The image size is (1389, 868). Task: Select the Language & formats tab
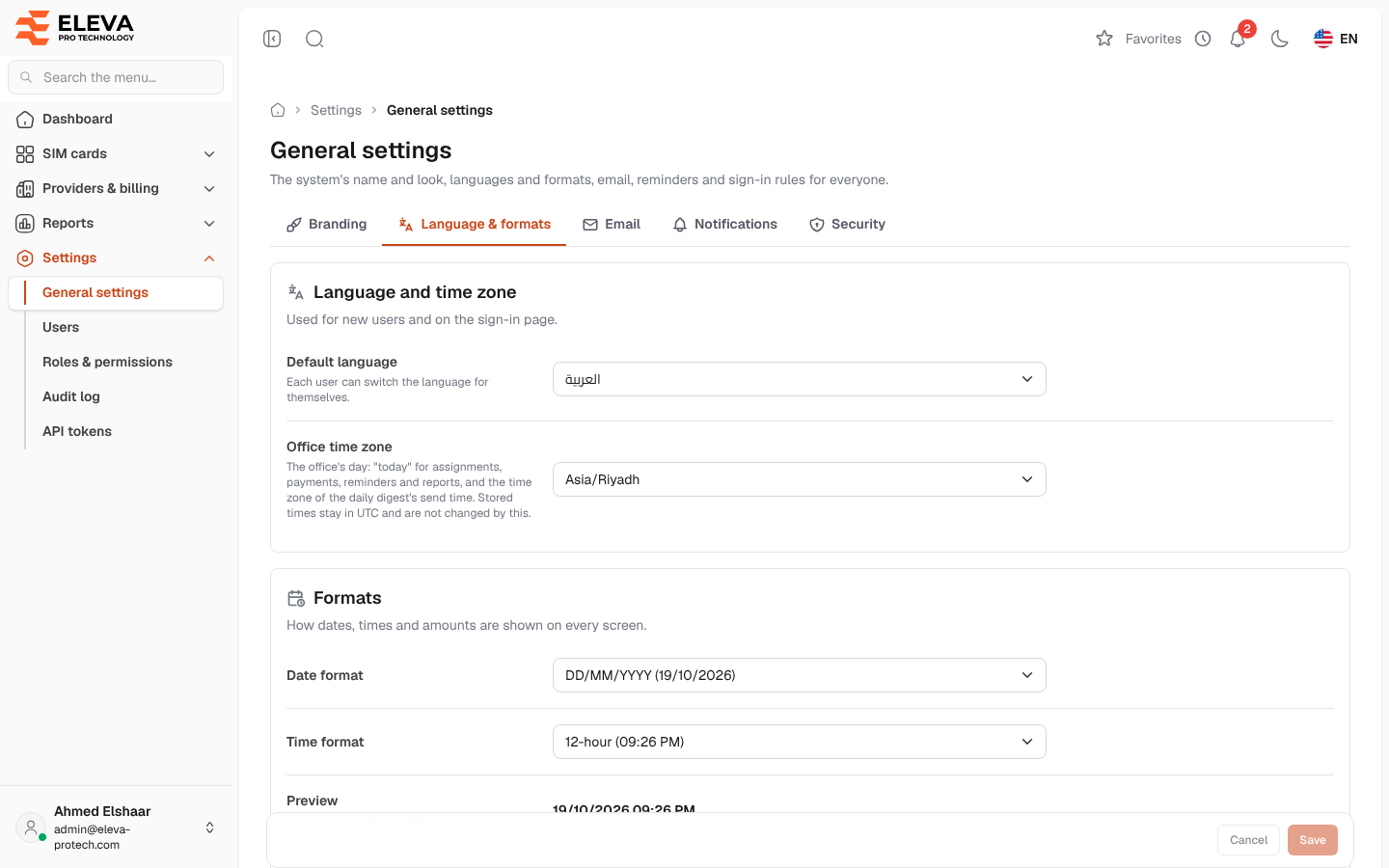pos(475,224)
